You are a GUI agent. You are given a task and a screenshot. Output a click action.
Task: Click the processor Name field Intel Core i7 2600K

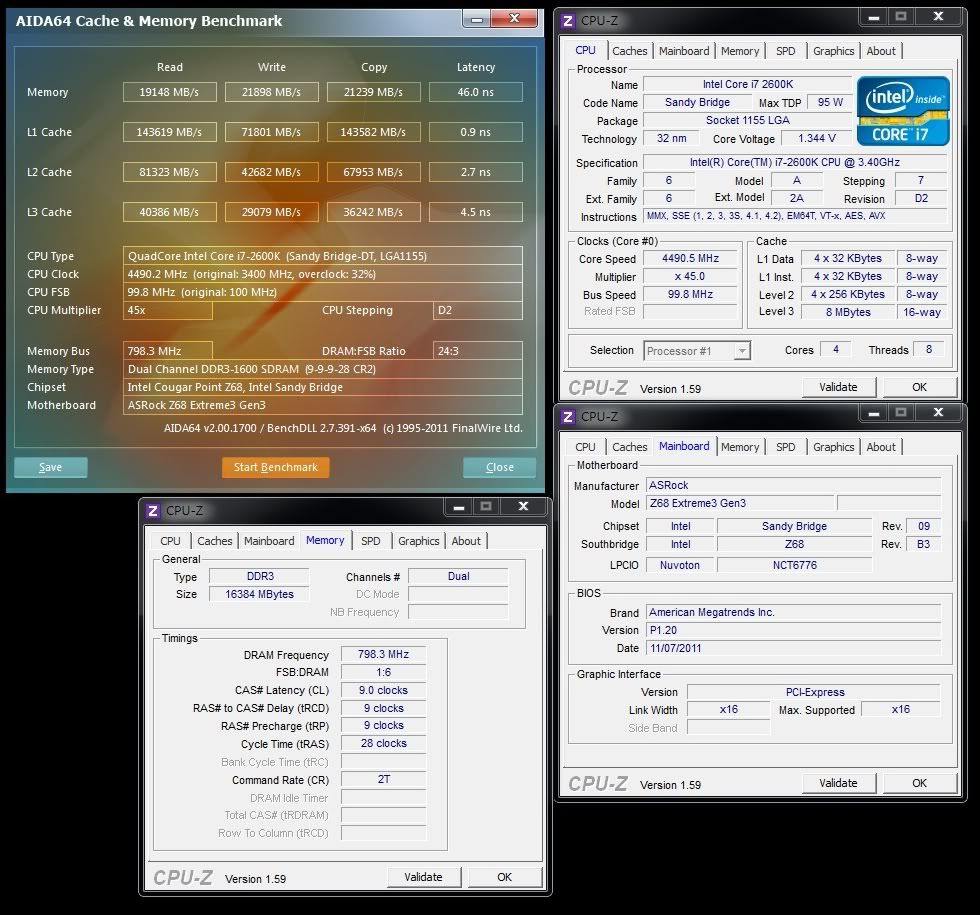click(748, 84)
